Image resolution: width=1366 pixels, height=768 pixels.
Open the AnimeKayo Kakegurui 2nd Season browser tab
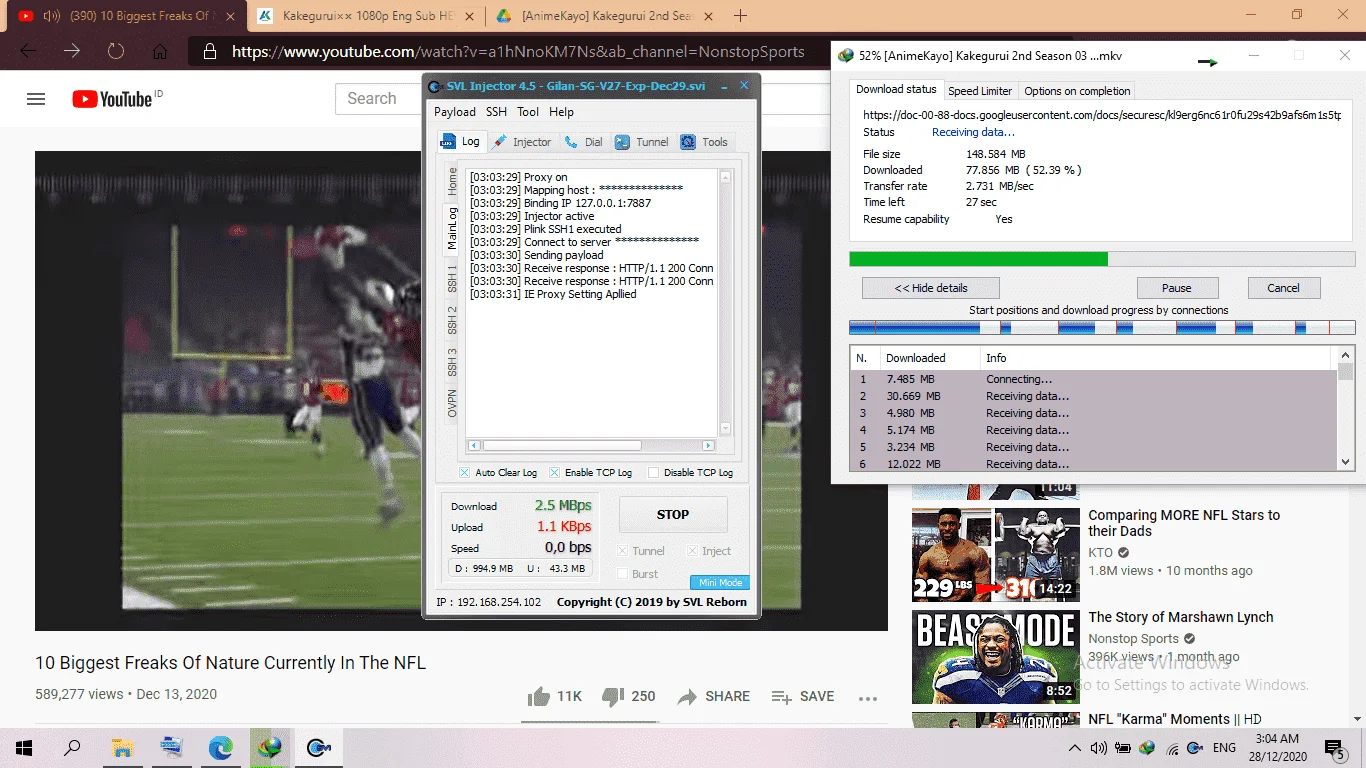(603, 16)
